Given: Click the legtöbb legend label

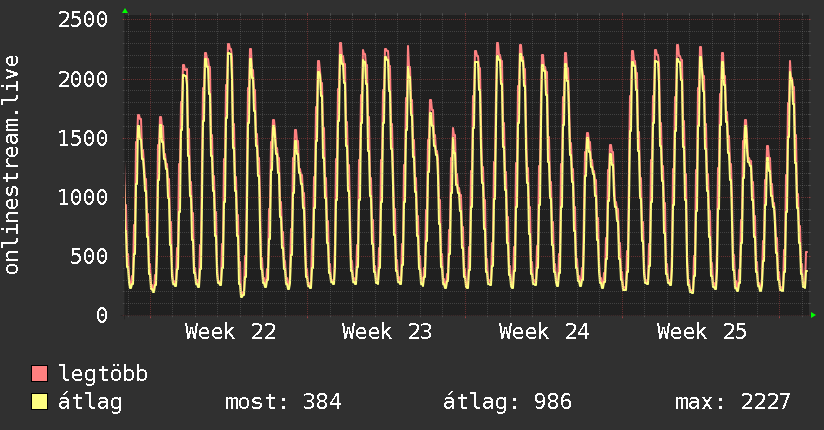Looking at the screenshot, I should point(103,374).
